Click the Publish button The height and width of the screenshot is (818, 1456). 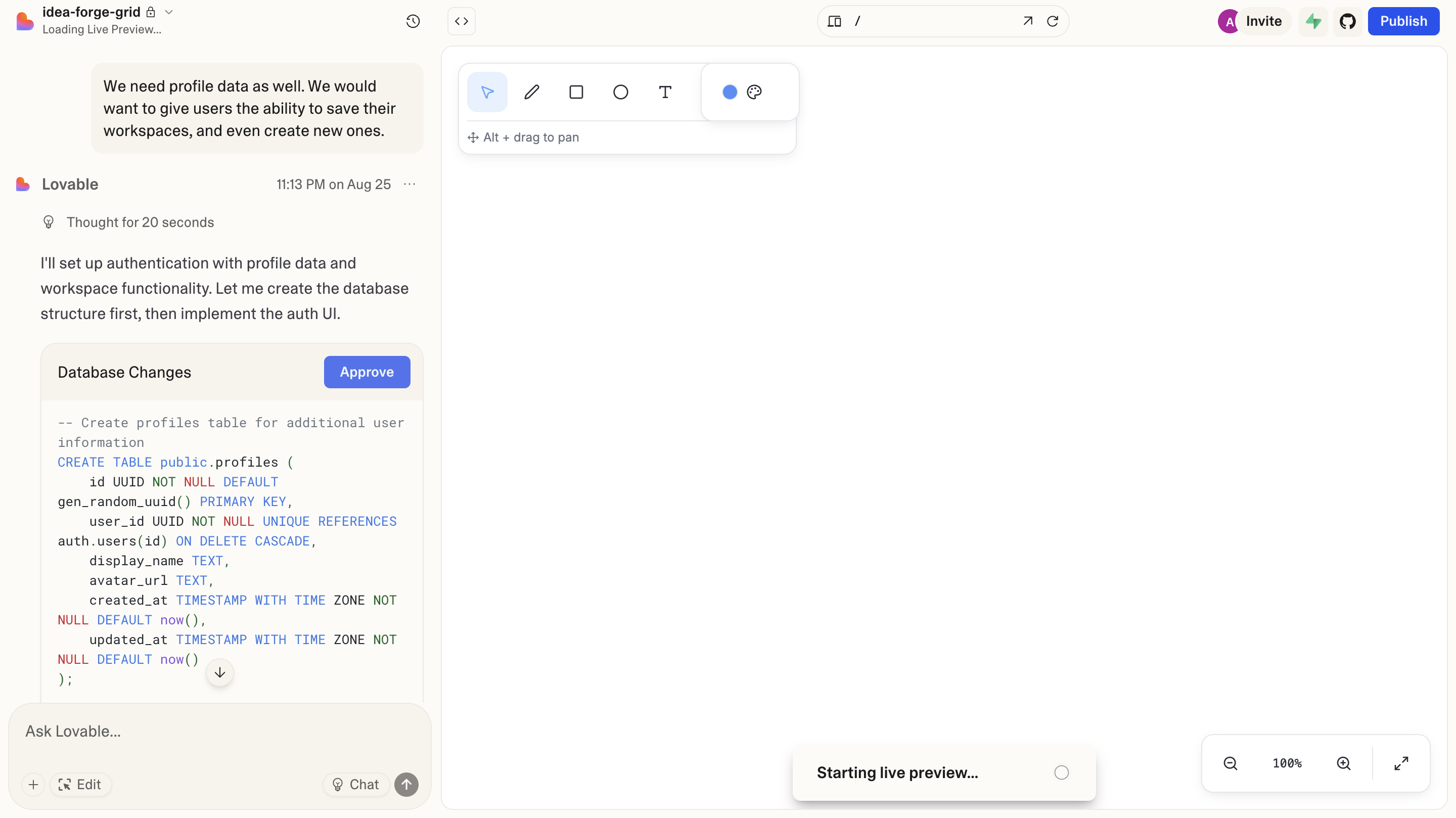[1403, 21]
